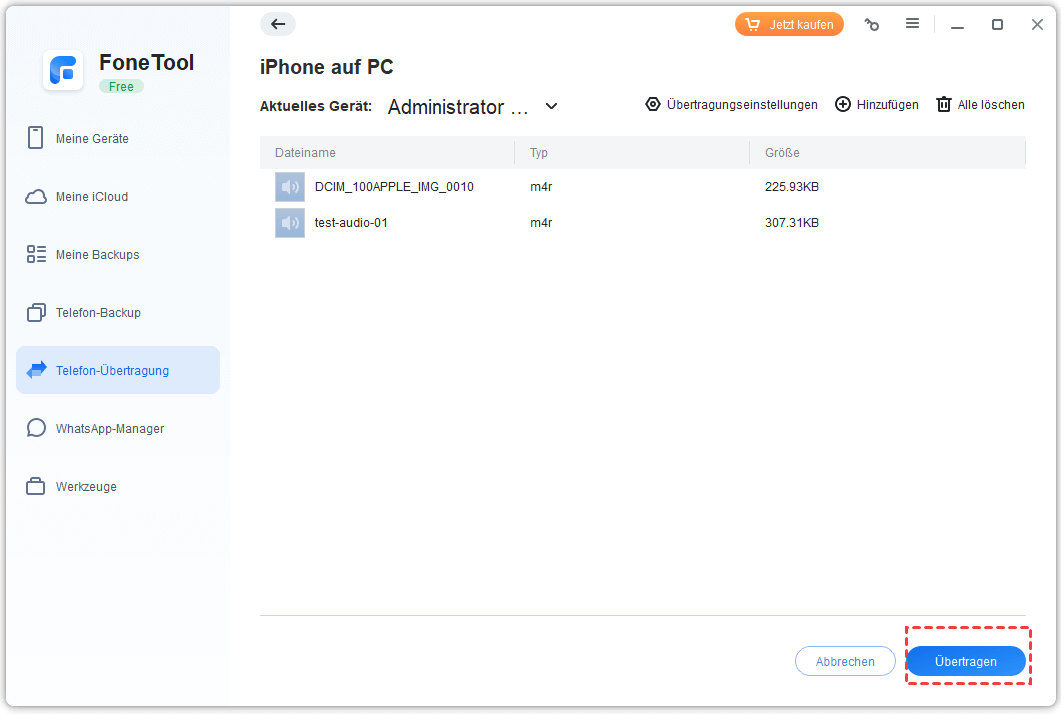Image resolution: width=1061 pixels, height=714 pixels.
Task: Click Hinzufügen to add files
Action: tap(876, 105)
